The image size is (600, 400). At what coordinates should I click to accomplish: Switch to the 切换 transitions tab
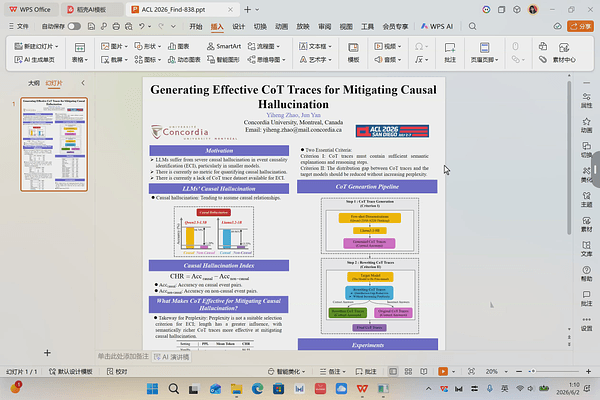260,26
